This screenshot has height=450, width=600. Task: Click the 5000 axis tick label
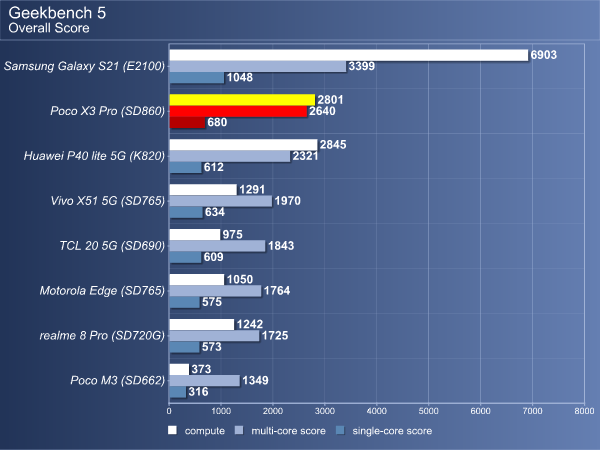(x=429, y=411)
